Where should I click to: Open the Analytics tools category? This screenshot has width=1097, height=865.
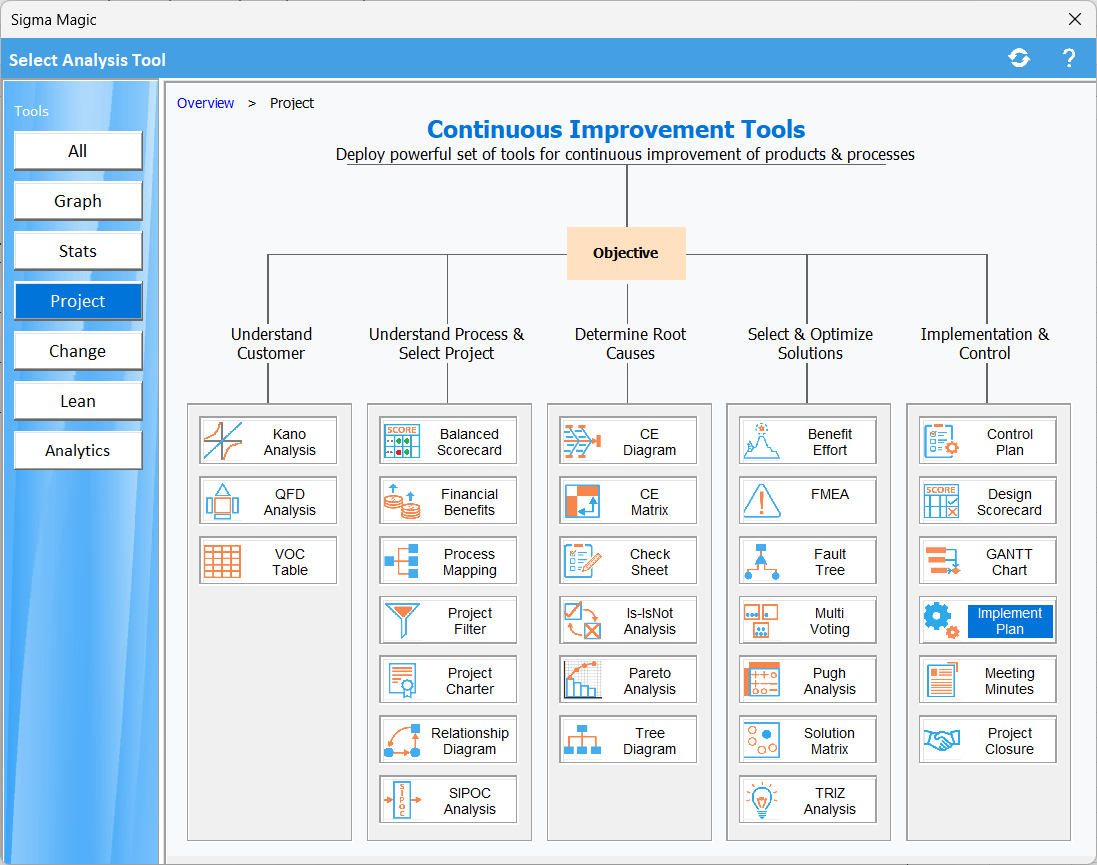pos(78,451)
